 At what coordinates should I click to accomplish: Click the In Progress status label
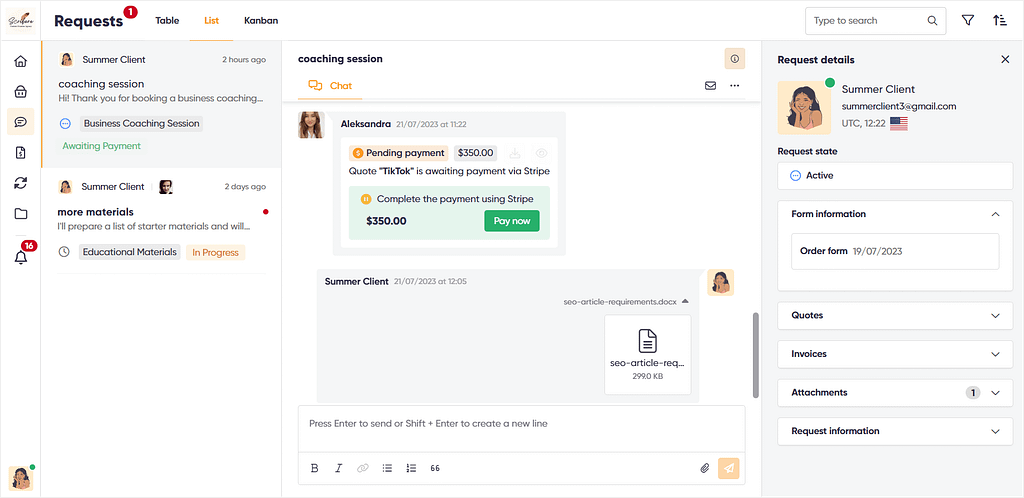(216, 253)
